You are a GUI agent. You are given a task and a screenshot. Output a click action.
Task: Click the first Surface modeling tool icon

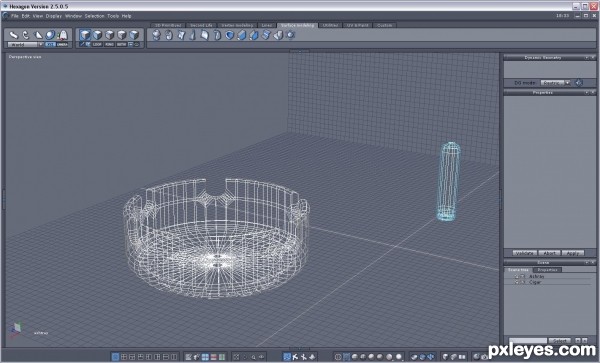[156, 35]
